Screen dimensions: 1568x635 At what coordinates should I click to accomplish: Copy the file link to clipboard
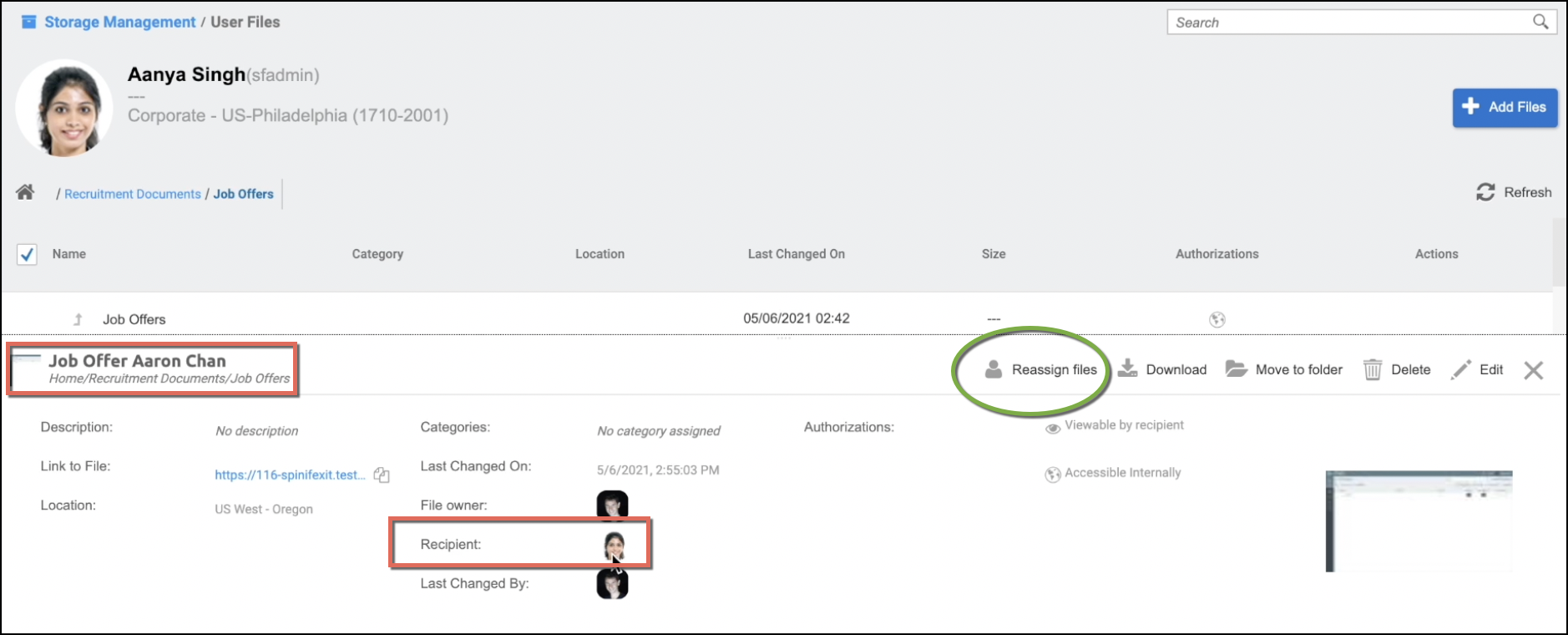pyautogui.click(x=382, y=475)
